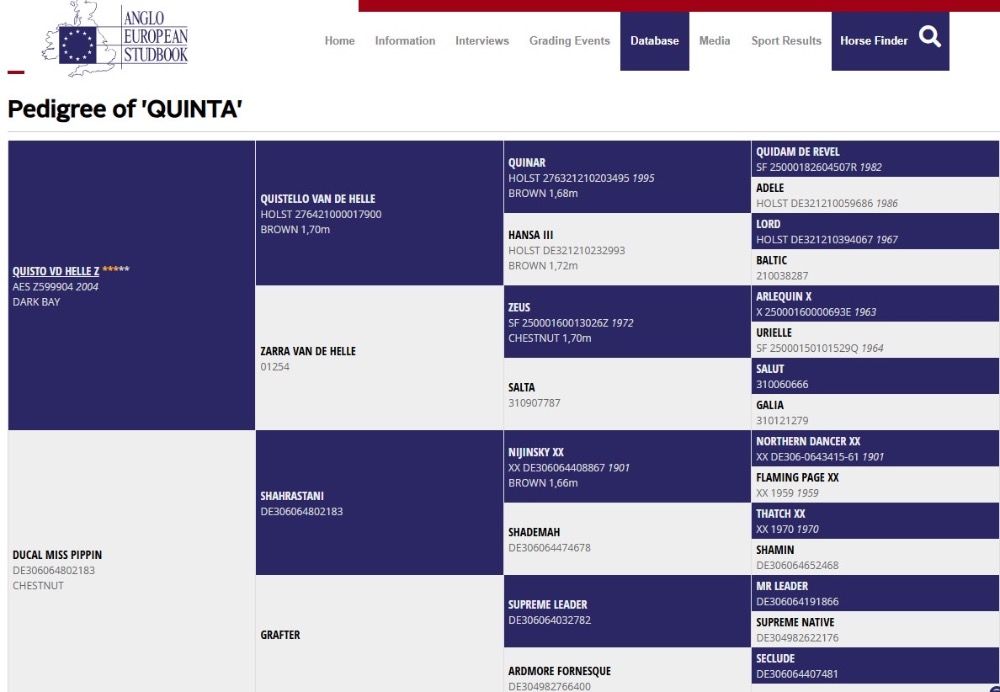1000x692 pixels.
Task: Open the Information menu item
Action: point(405,41)
